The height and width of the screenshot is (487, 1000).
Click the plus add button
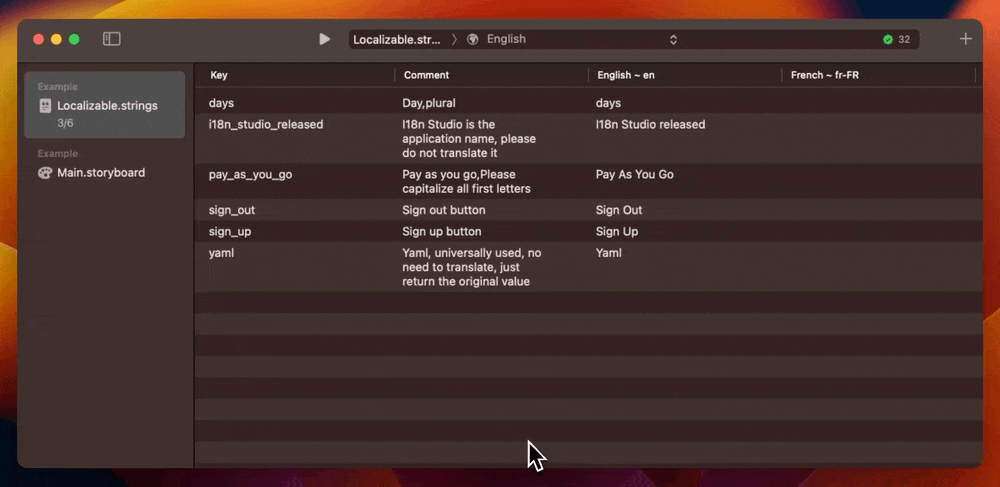(966, 39)
